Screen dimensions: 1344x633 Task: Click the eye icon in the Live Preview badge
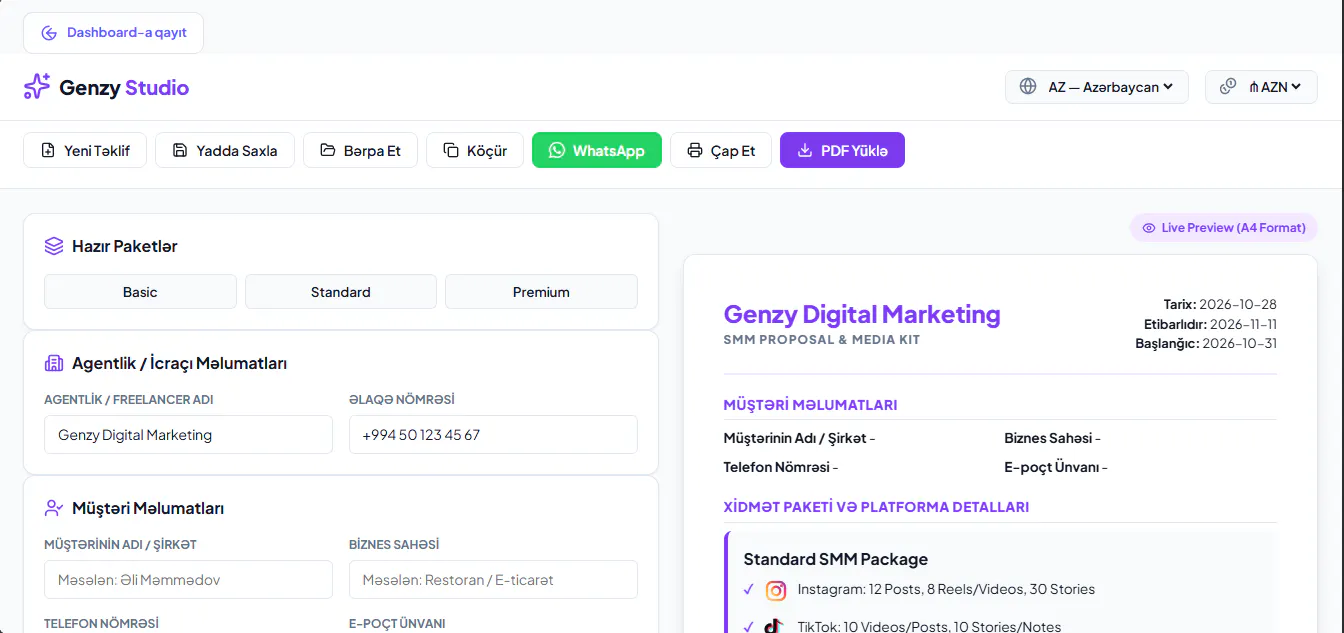[1149, 228]
